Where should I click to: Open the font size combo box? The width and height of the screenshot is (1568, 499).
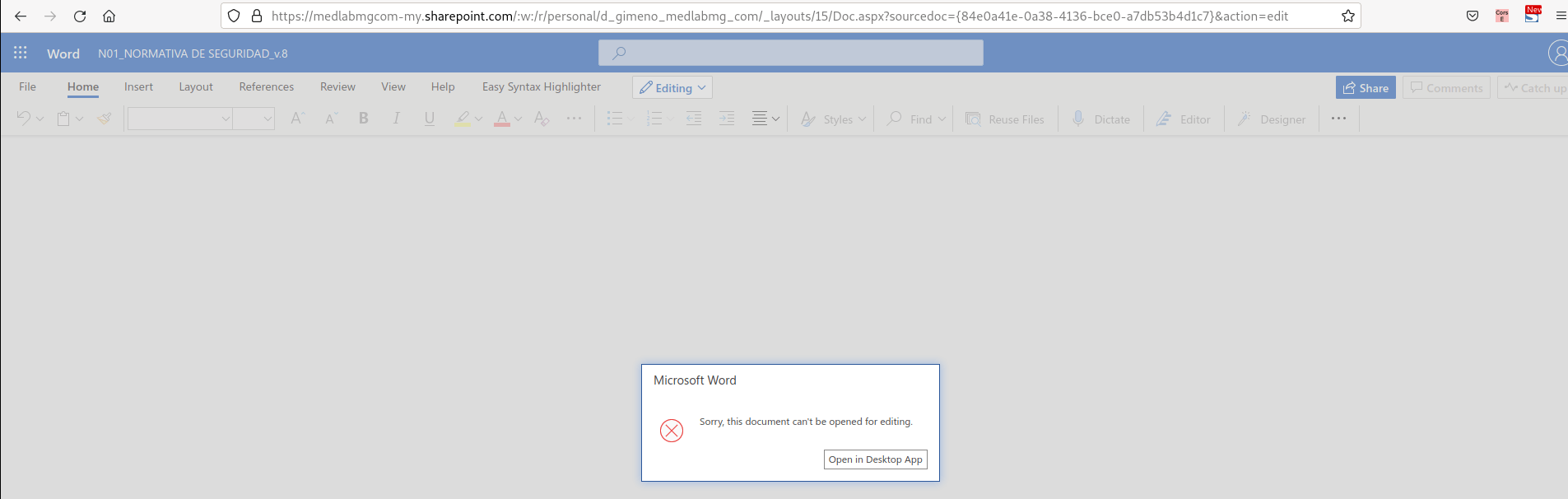[x=254, y=119]
